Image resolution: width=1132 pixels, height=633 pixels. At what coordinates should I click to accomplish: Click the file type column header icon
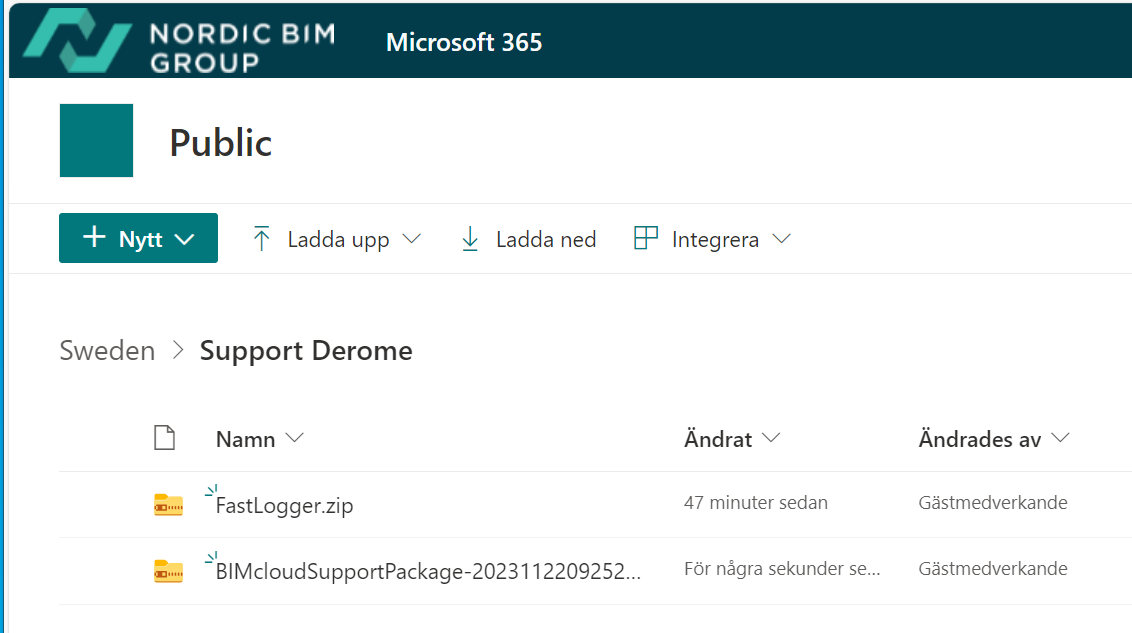click(164, 438)
